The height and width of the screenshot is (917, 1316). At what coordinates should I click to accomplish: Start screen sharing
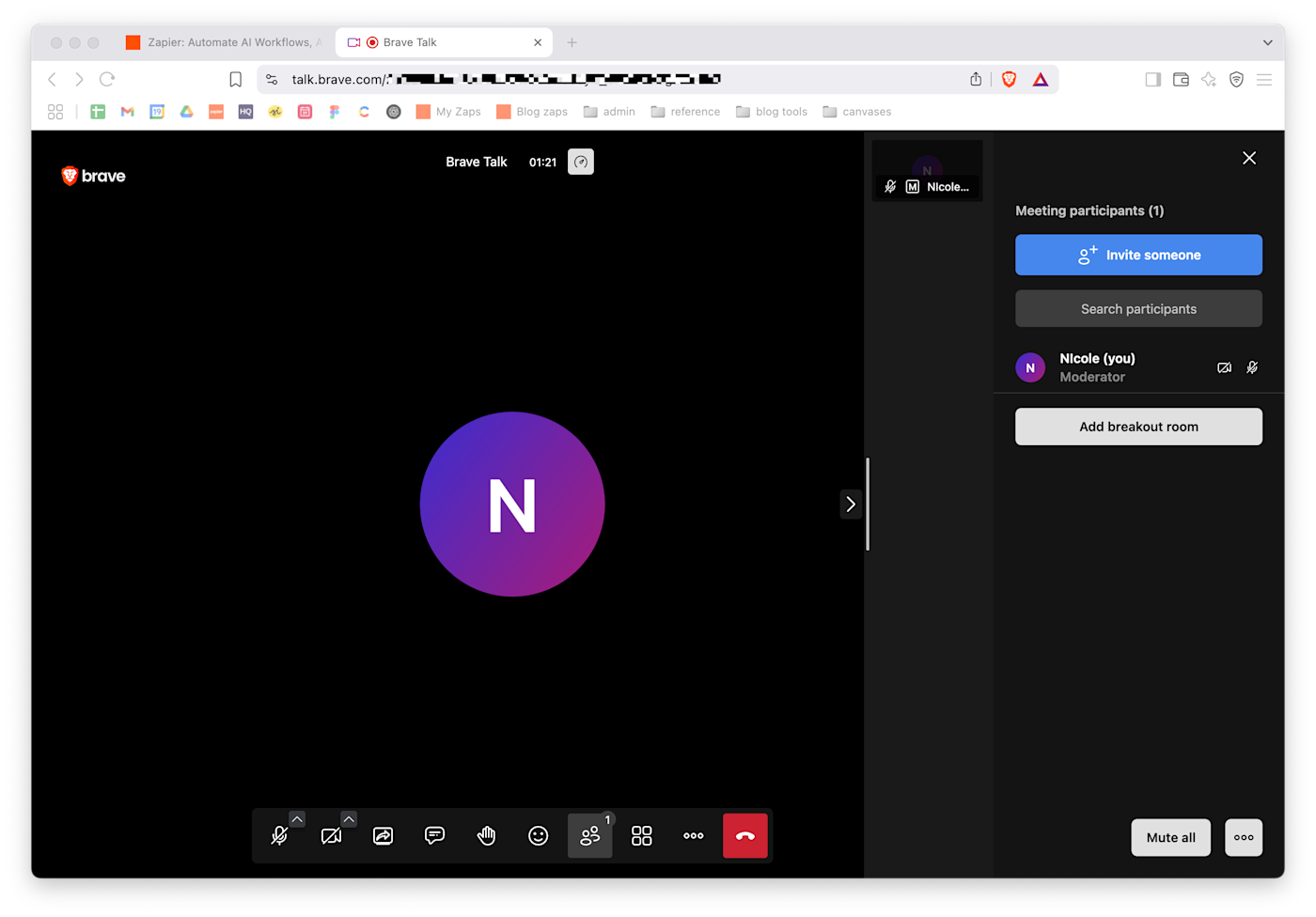click(383, 836)
